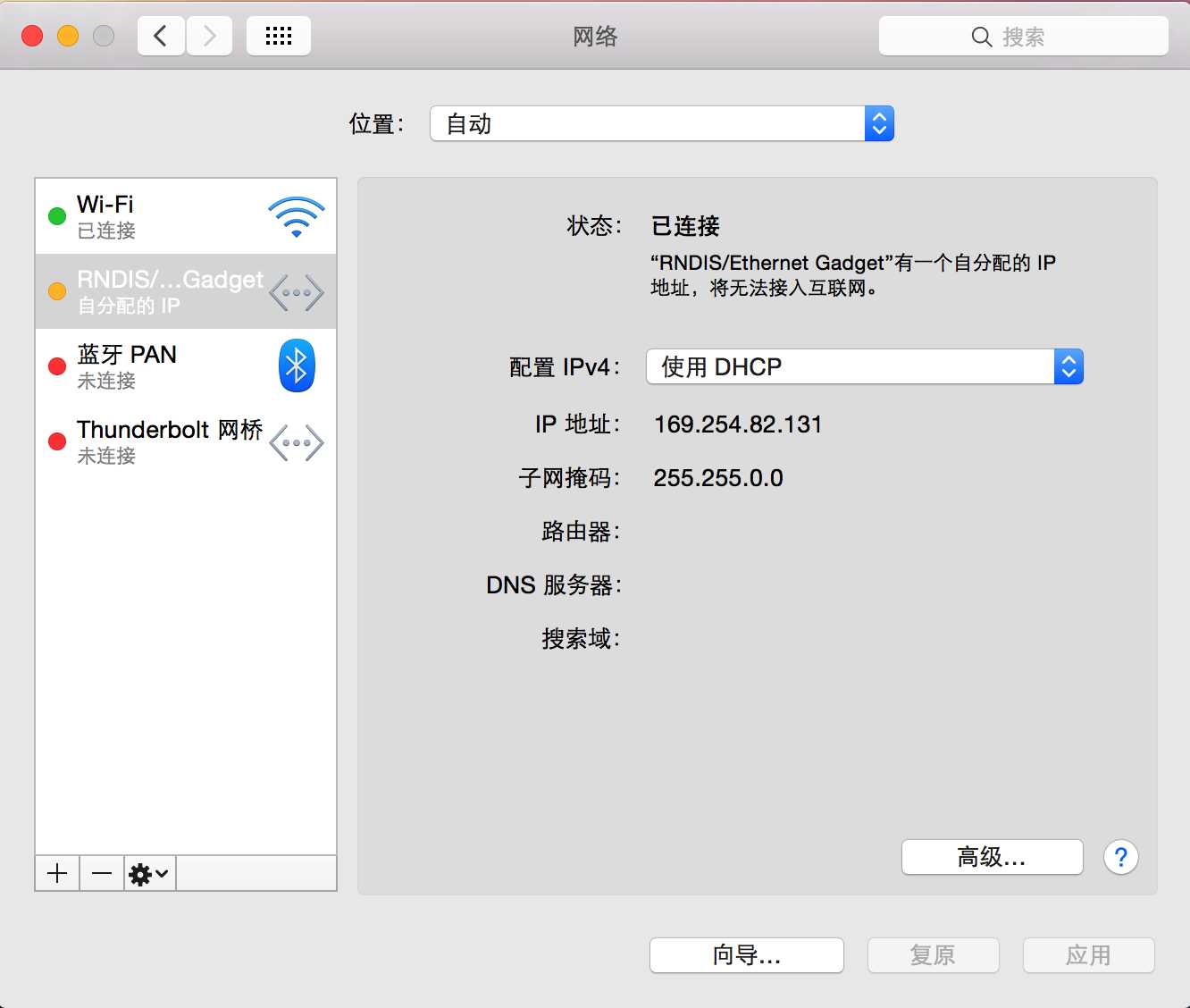1190x1008 pixels.
Task: Click the 复原 revert button
Action: click(933, 955)
